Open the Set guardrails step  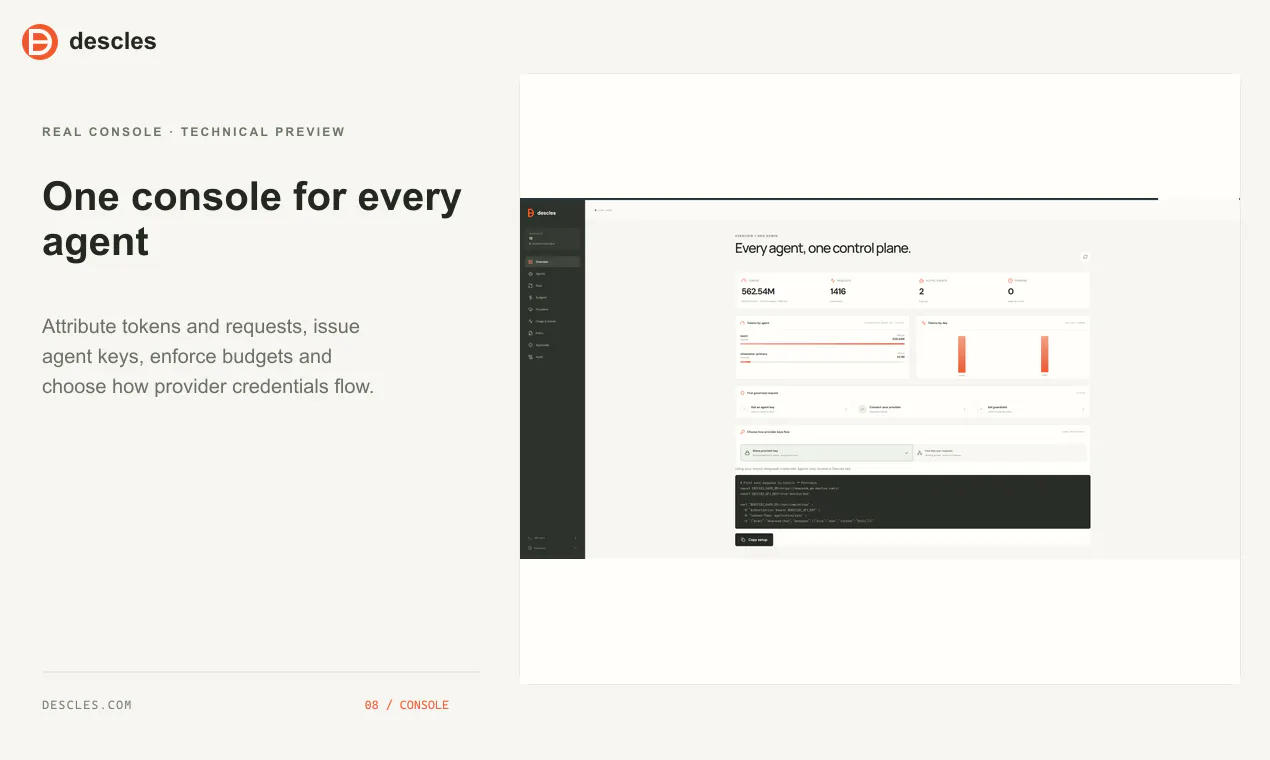pyautogui.click(x=1032, y=409)
